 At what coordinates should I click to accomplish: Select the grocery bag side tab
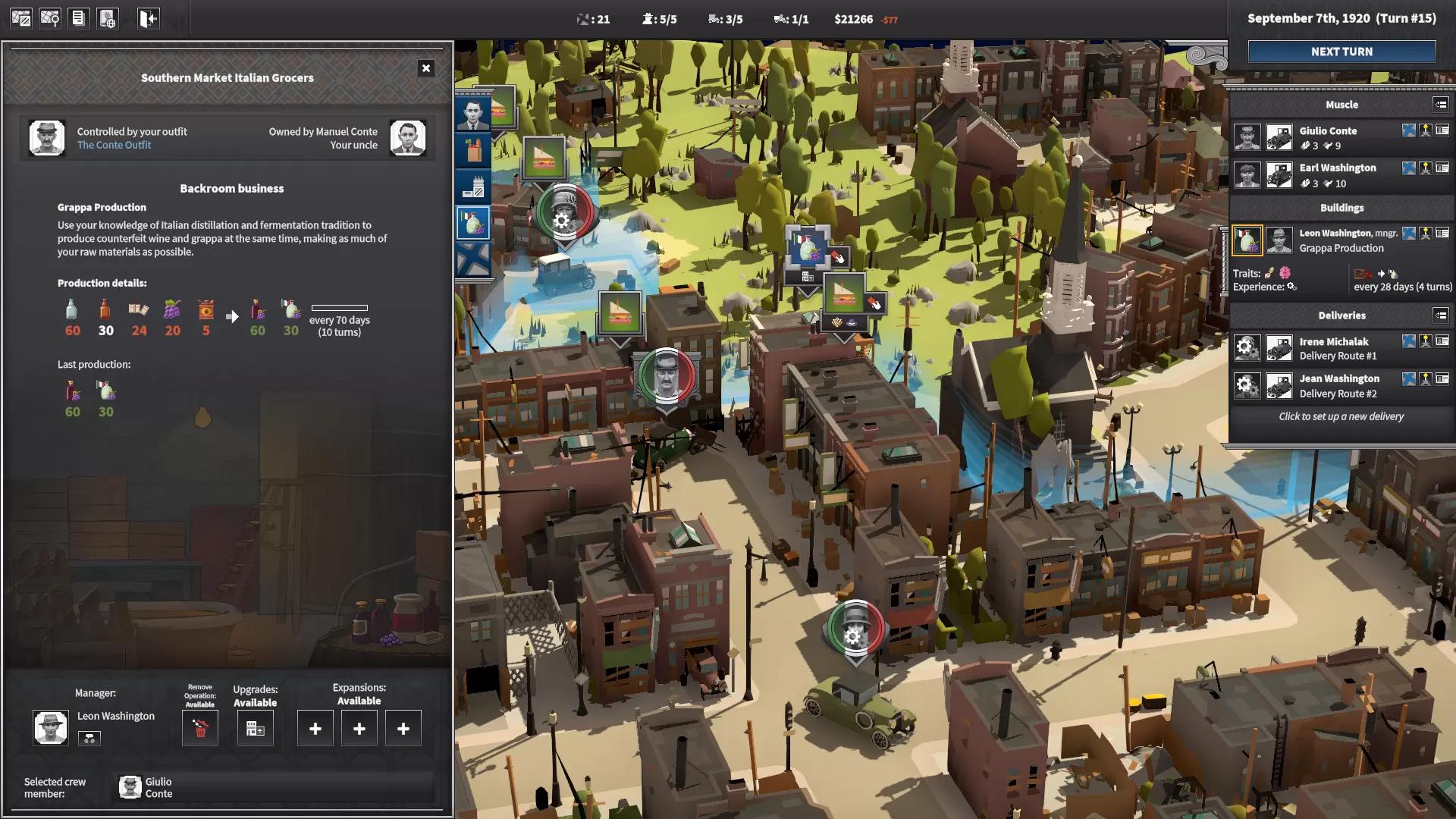(474, 150)
